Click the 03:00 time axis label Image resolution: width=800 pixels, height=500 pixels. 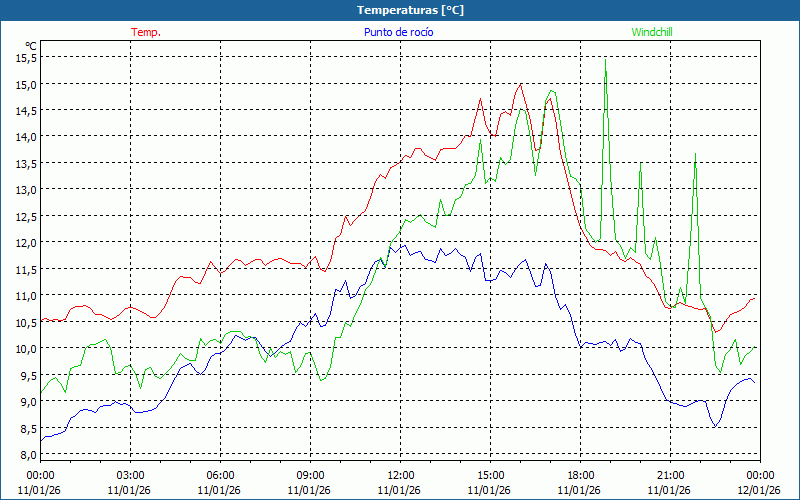tap(130, 475)
